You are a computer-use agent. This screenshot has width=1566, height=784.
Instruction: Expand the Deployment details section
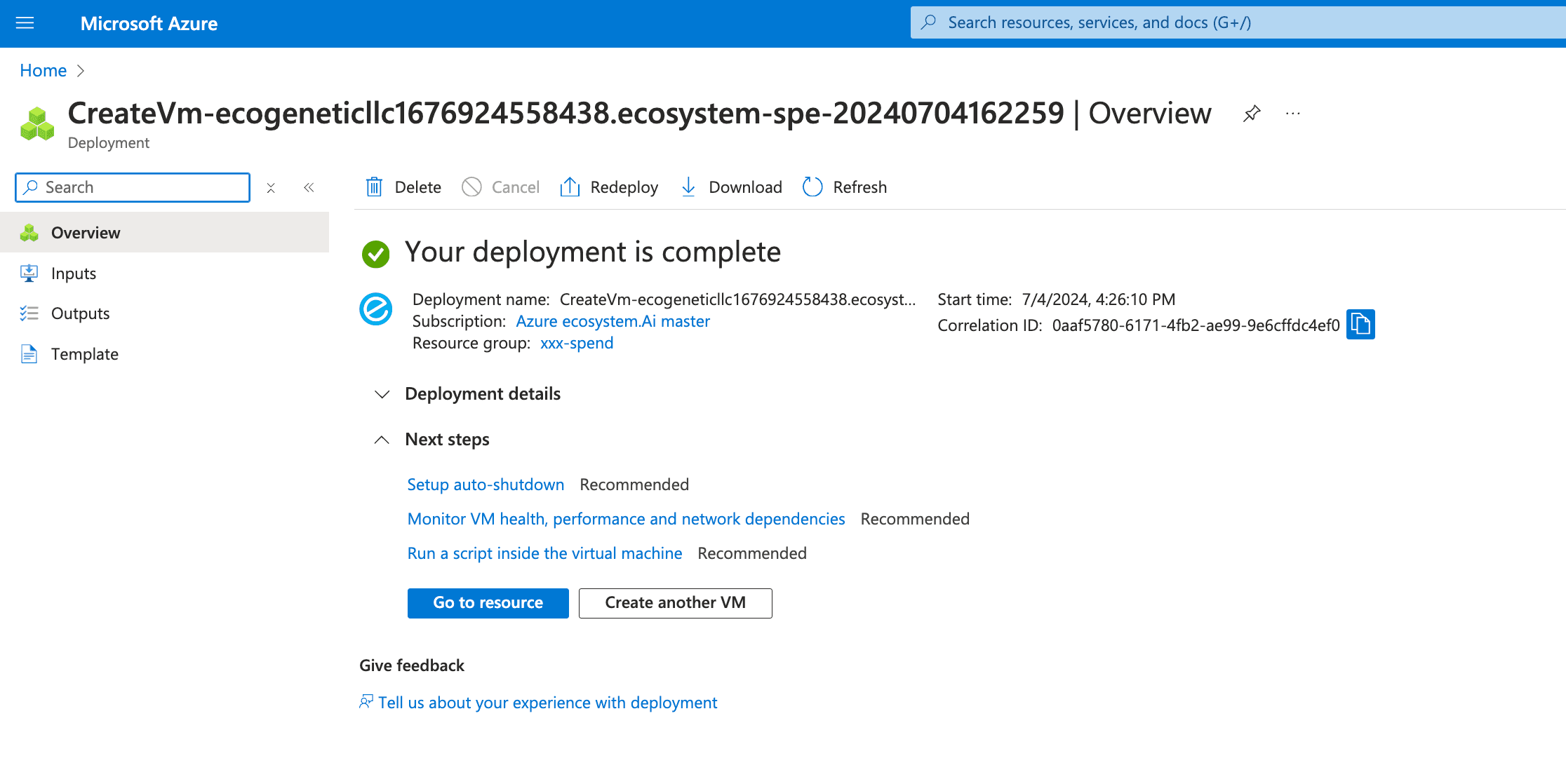(x=382, y=394)
